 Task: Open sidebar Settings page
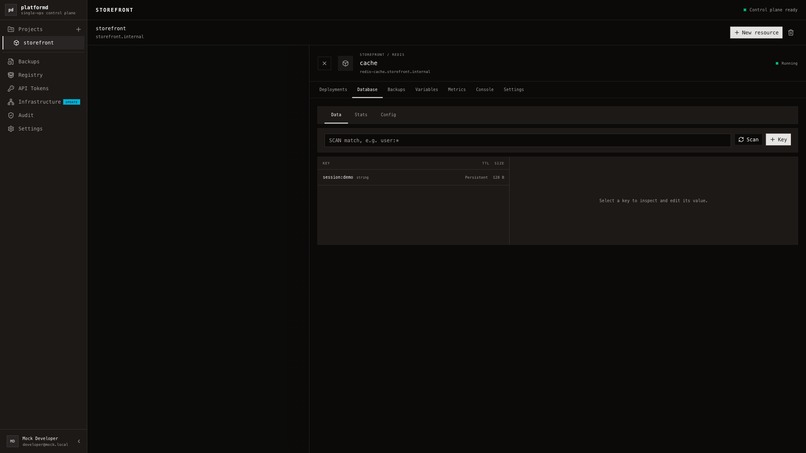coord(44,129)
